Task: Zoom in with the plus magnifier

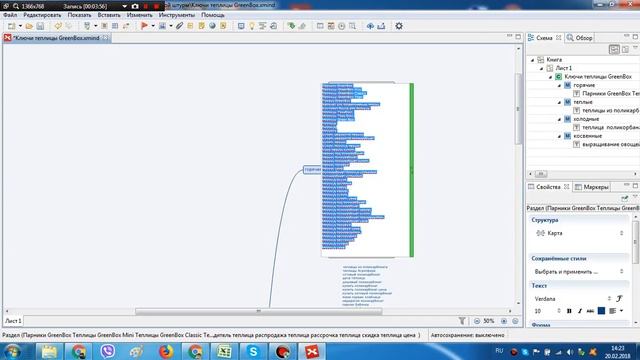Action: coord(504,321)
